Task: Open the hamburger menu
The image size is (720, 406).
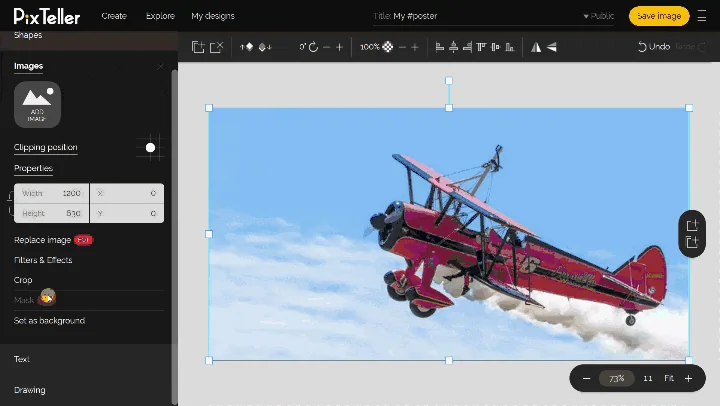Action: click(702, 16)
